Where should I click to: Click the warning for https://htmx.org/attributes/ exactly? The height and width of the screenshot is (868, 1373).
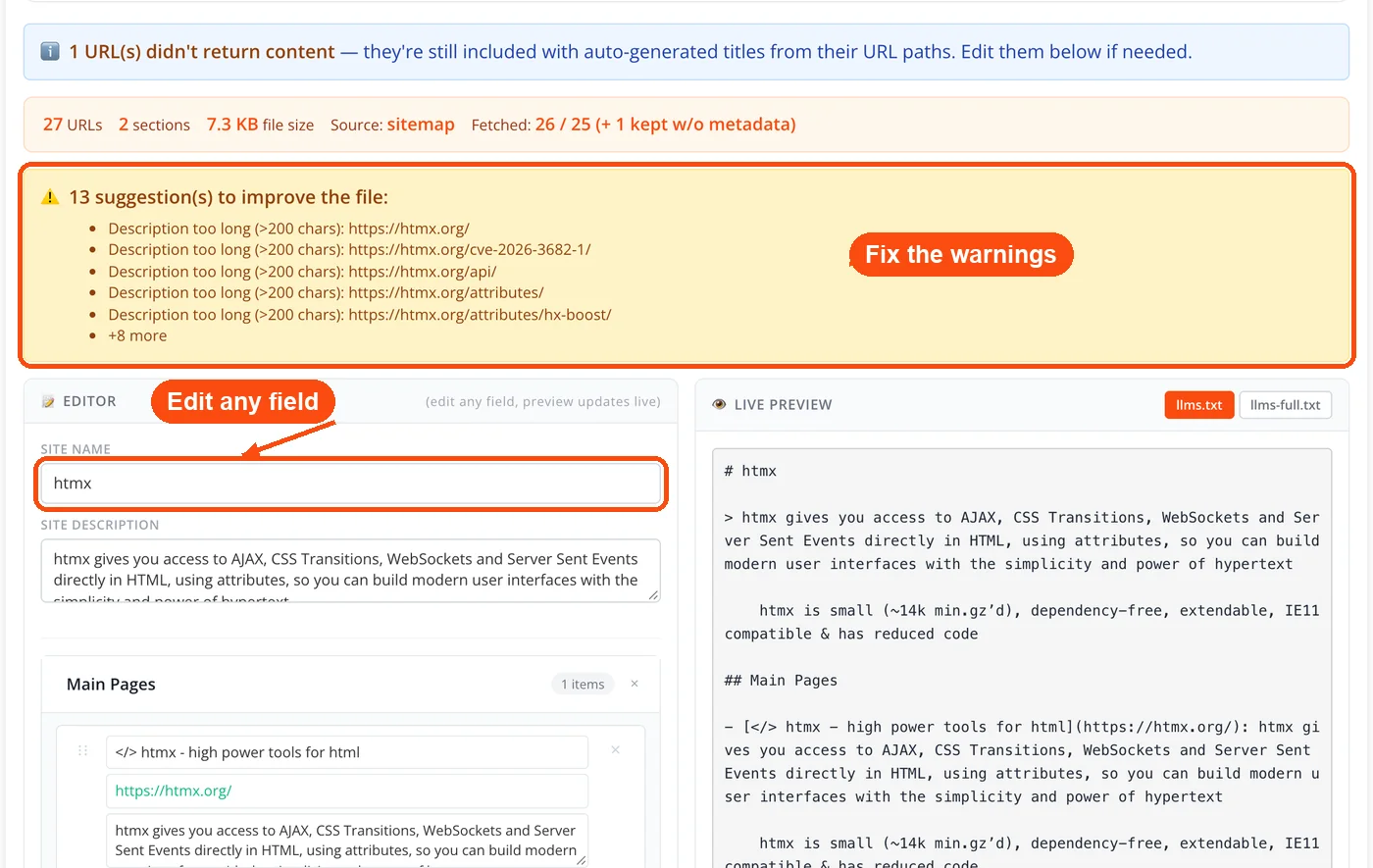point(326,292)
